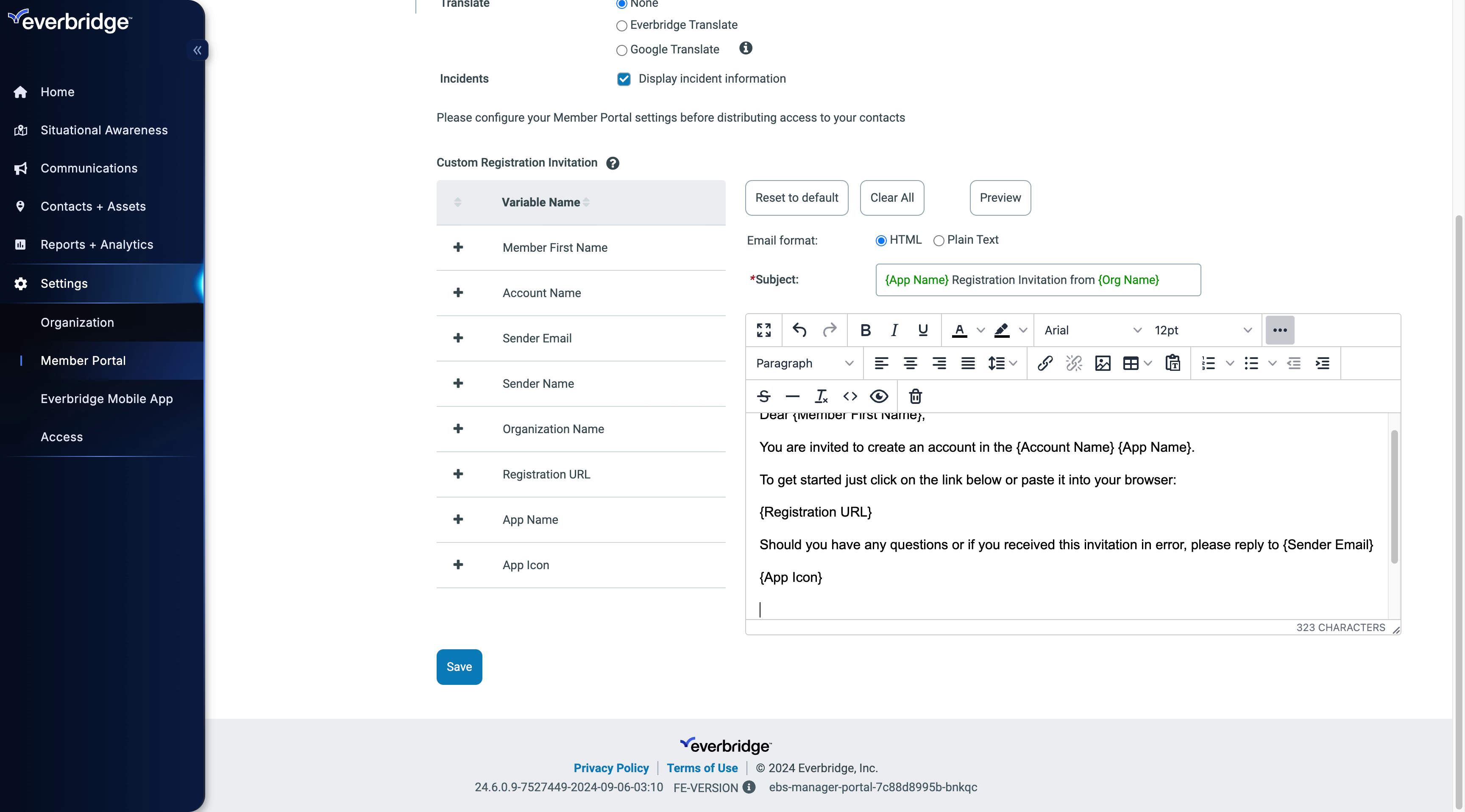Viewport: 1465px width, 812px height.
Task: Apply italic formatting
Action: [x=894, y=331]
